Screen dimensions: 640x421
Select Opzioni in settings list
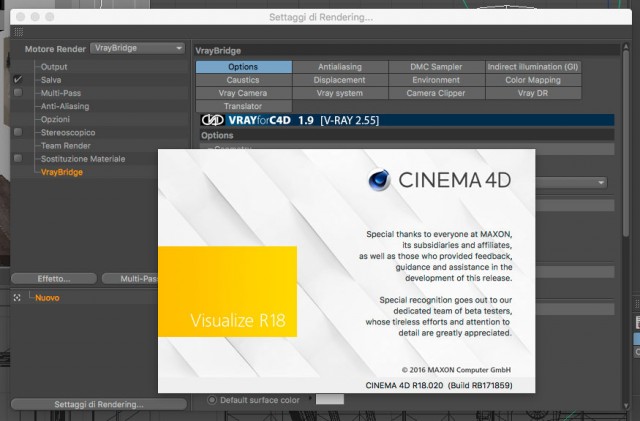pyautogui.click(x=55, y=119)
